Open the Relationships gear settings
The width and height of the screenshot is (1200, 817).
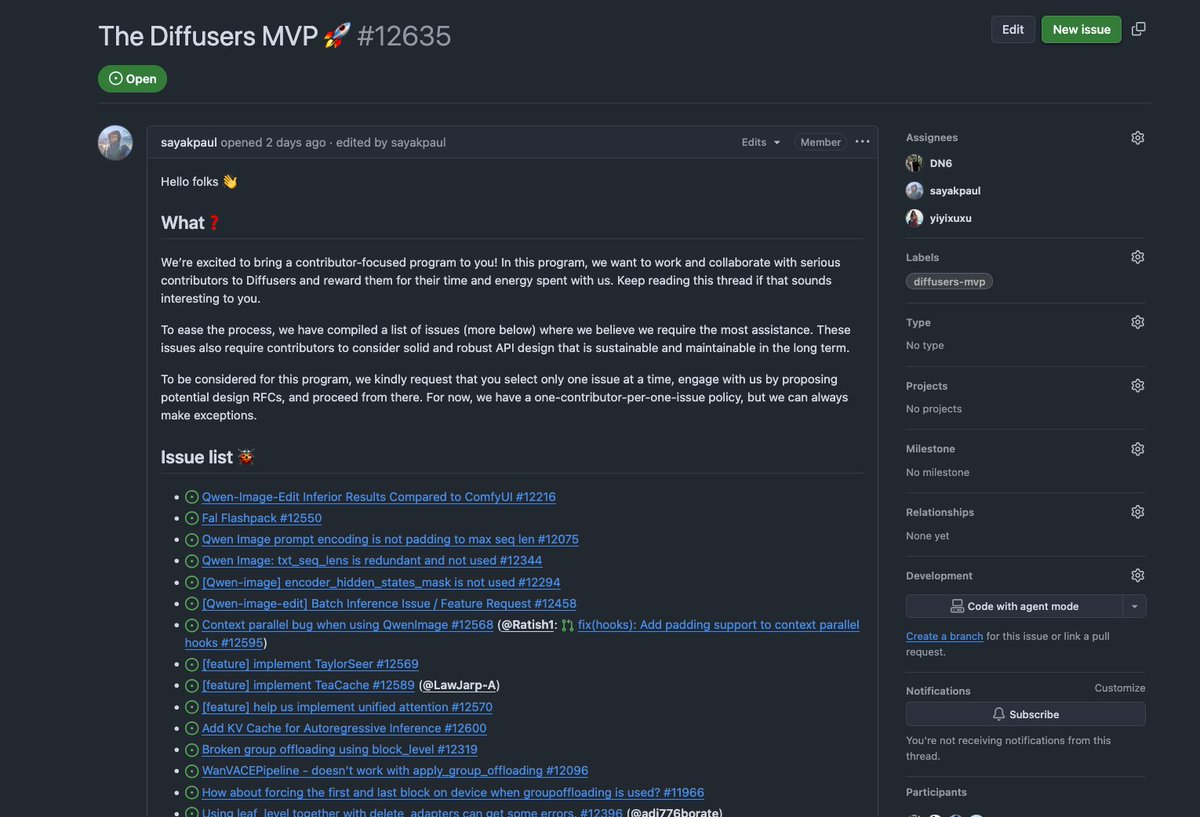[1137, 512]
